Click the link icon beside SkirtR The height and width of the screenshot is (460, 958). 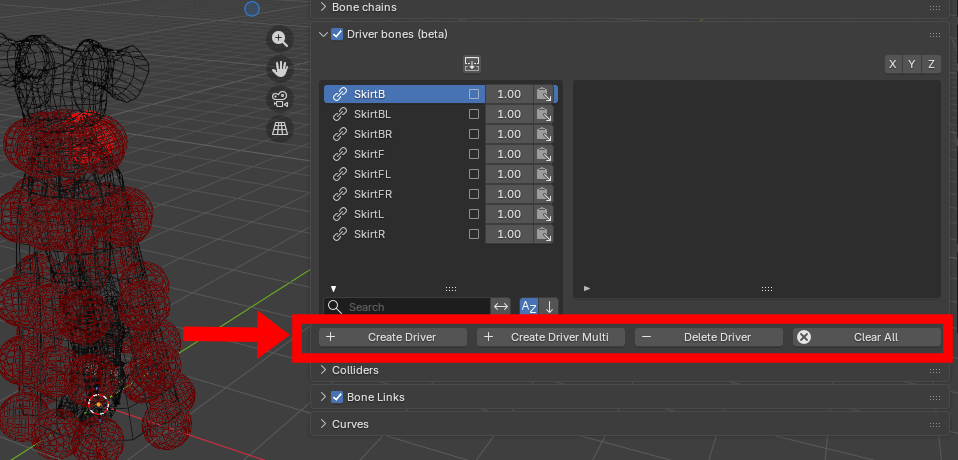point(340,234)
